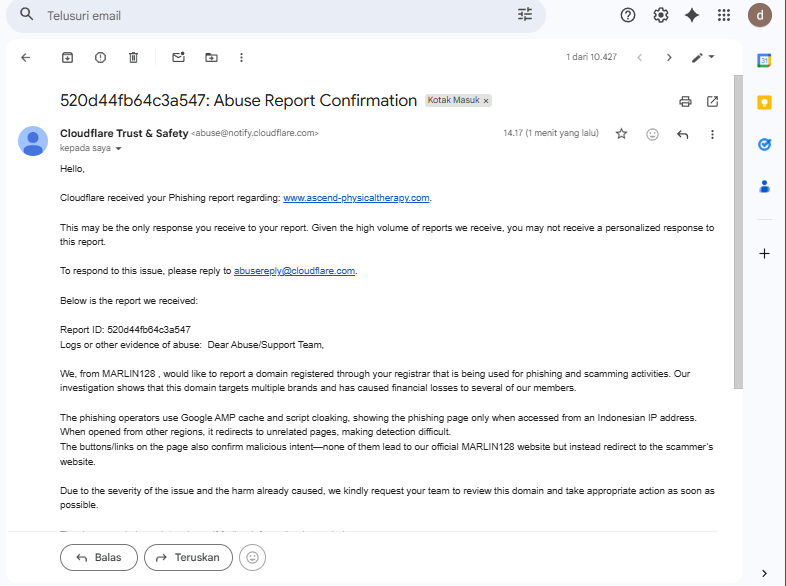
Task: Mark email as unread
Action: pyautogui.click(x=178, y=57)
